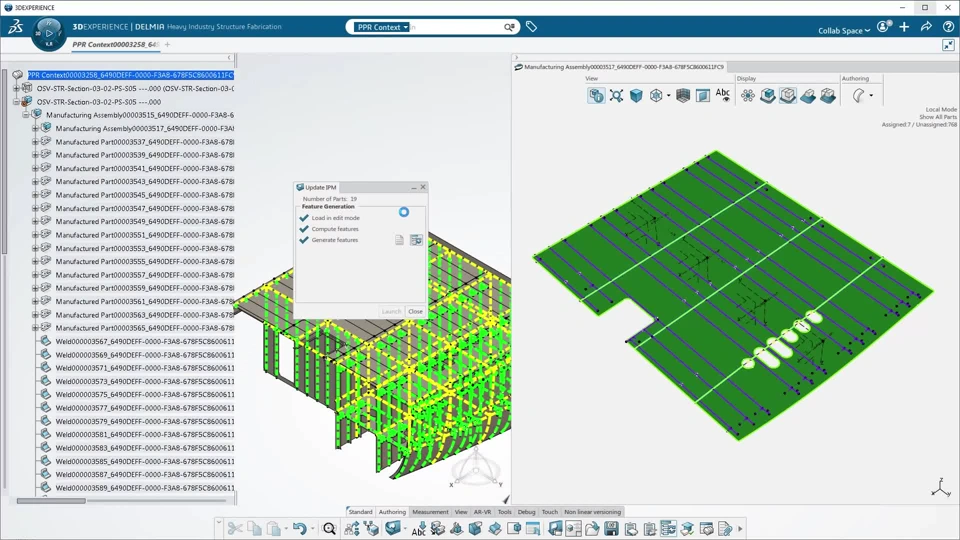Viewport: 960px width, 540px height.
Task: Close the Update IPM dialog with X
Action: [x=423, y=187]
